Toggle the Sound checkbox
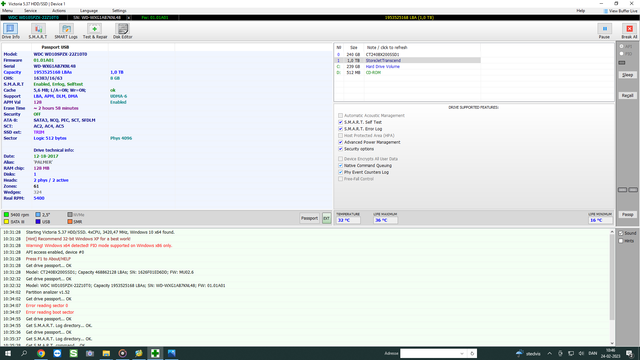 pyautogui.click(x=621, y=233)
